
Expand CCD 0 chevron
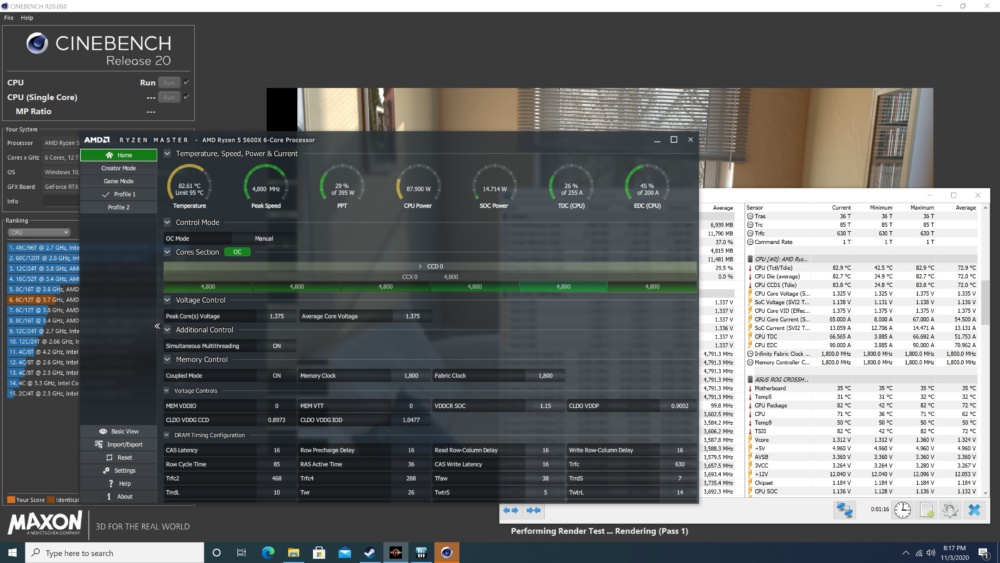[420, 267]
